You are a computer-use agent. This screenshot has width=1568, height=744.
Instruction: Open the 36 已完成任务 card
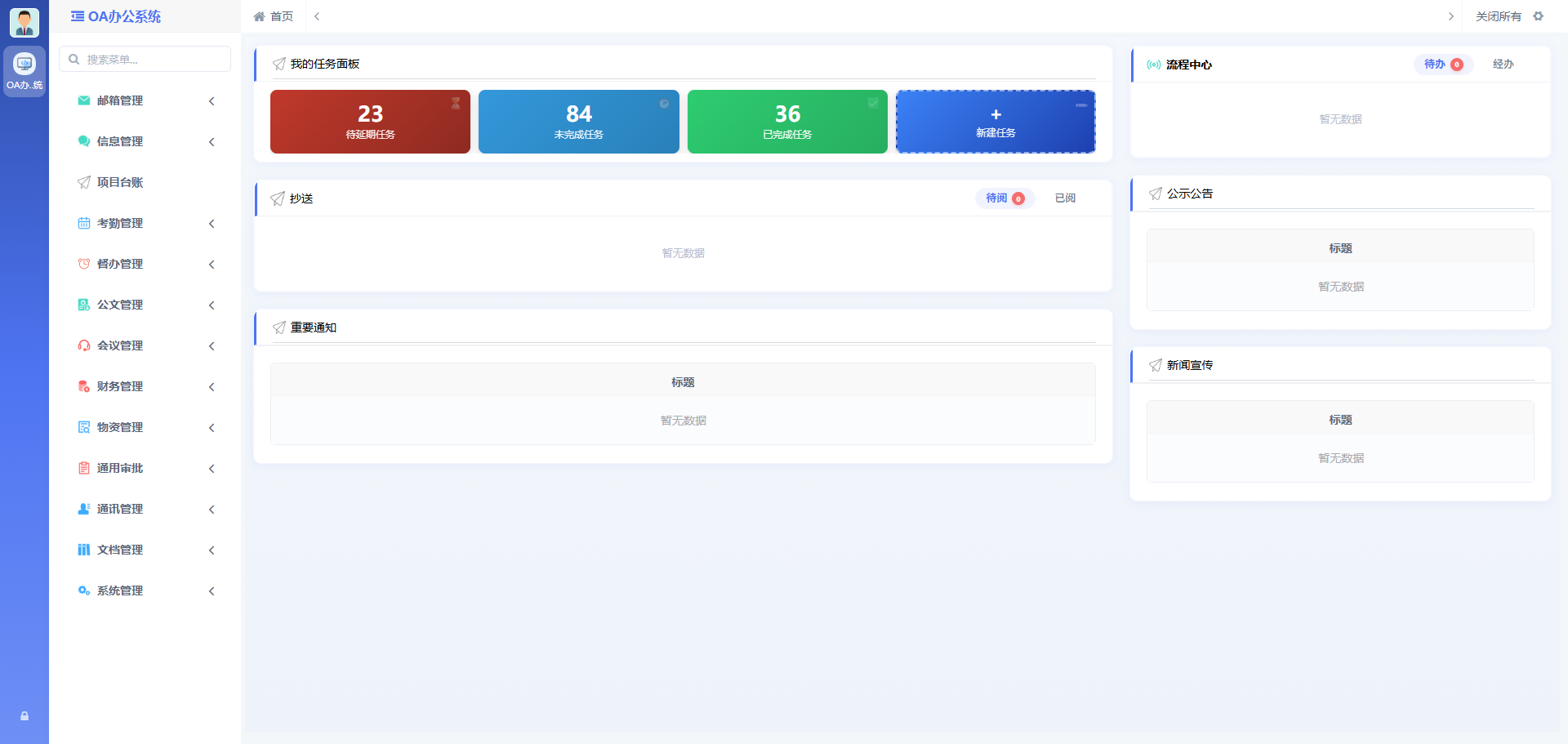(x=787, y=122)
